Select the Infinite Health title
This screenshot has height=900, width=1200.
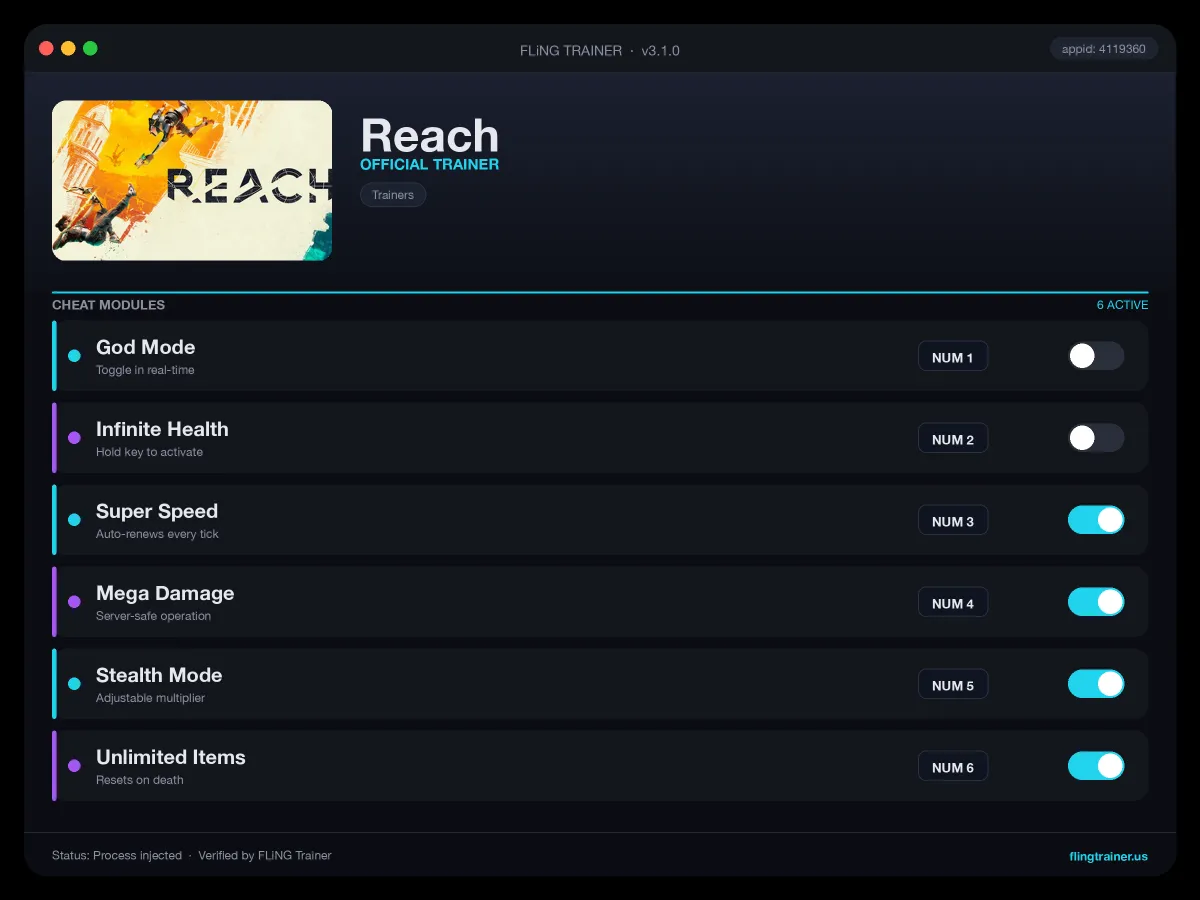pyautogui.click(x=162, y=429)
